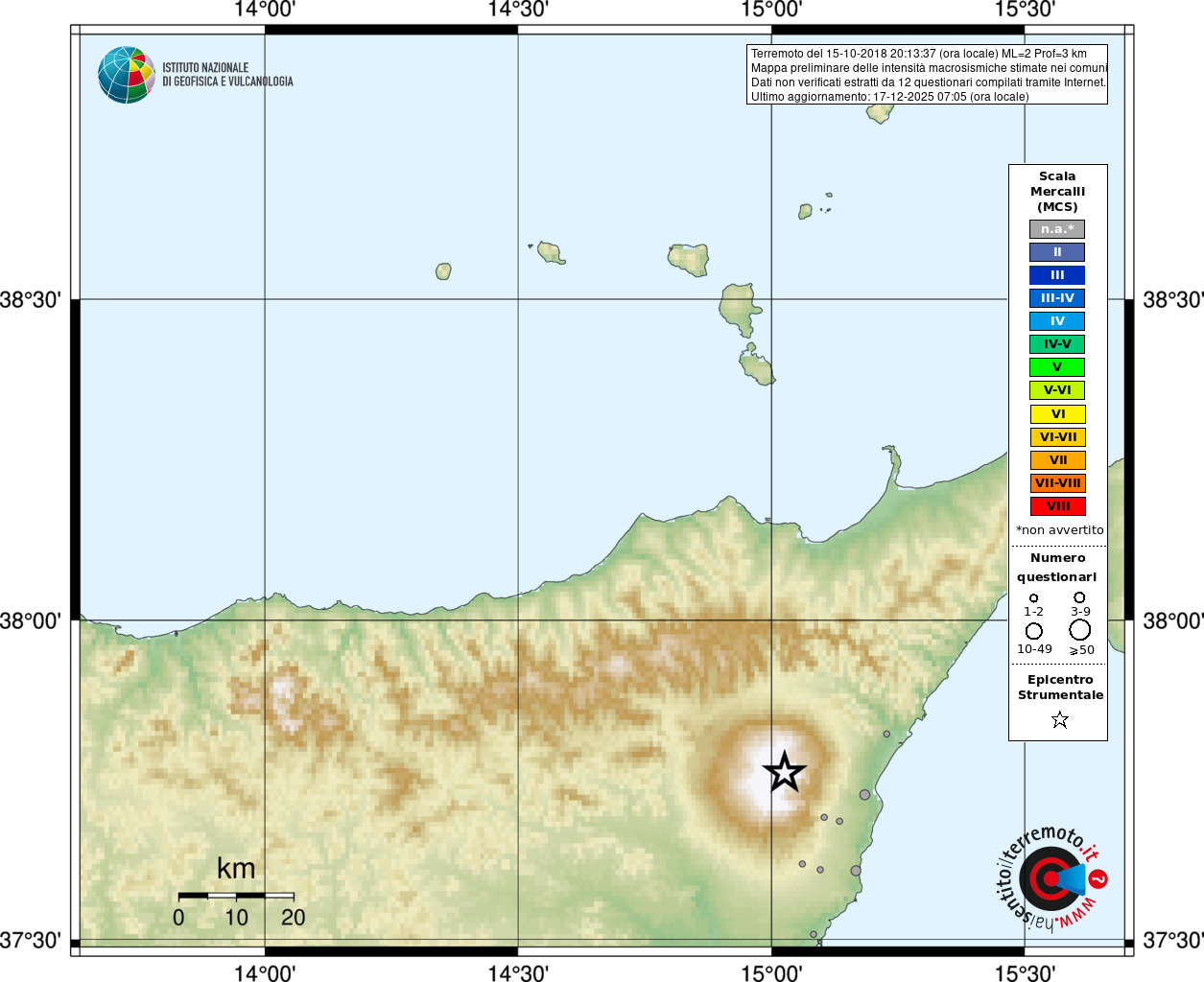Screen dimensions: 1204x982
Task: Click the 3-9 questionnaires legend circle
Action: point(1079,597)
